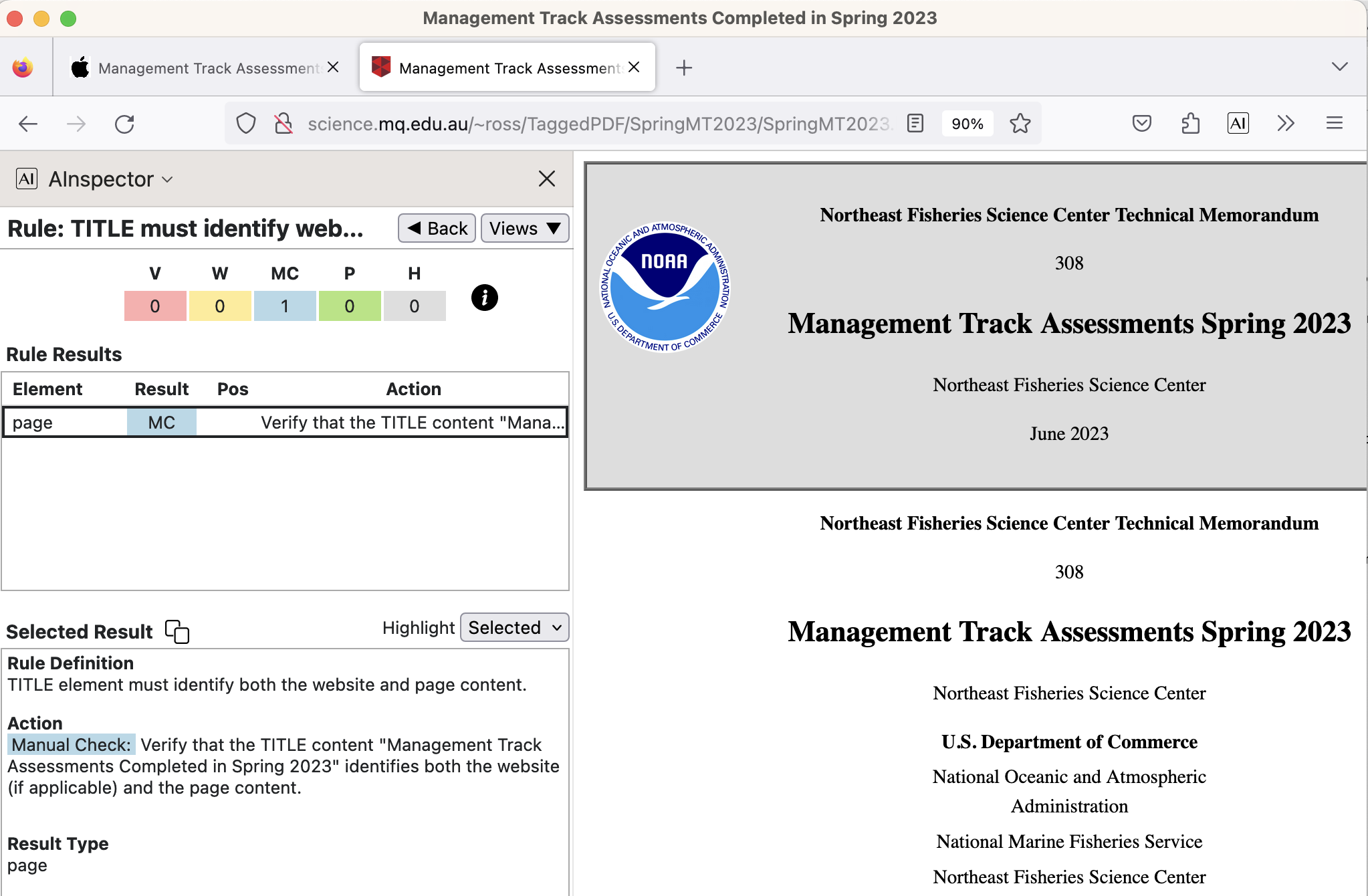Open a new tab
The image size is (1368, 896).
tap(683, 68)
